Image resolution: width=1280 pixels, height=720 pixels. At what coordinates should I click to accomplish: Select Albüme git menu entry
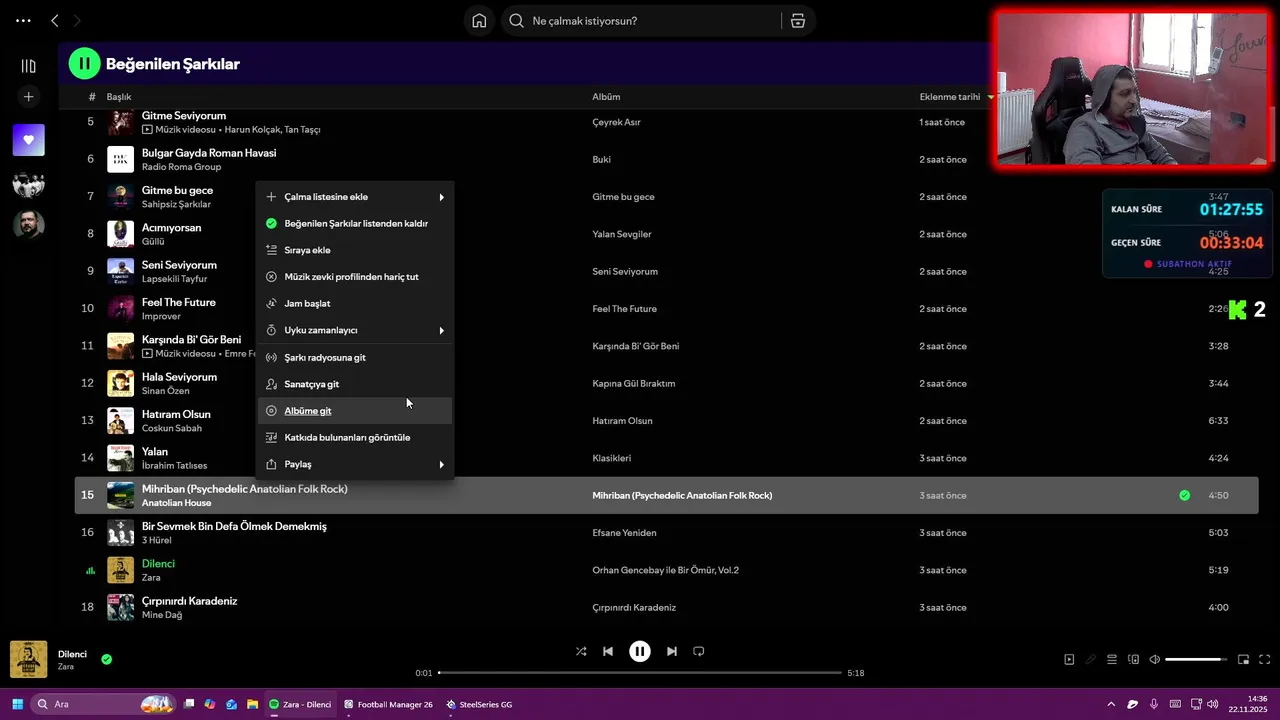[x=355, y=411]
